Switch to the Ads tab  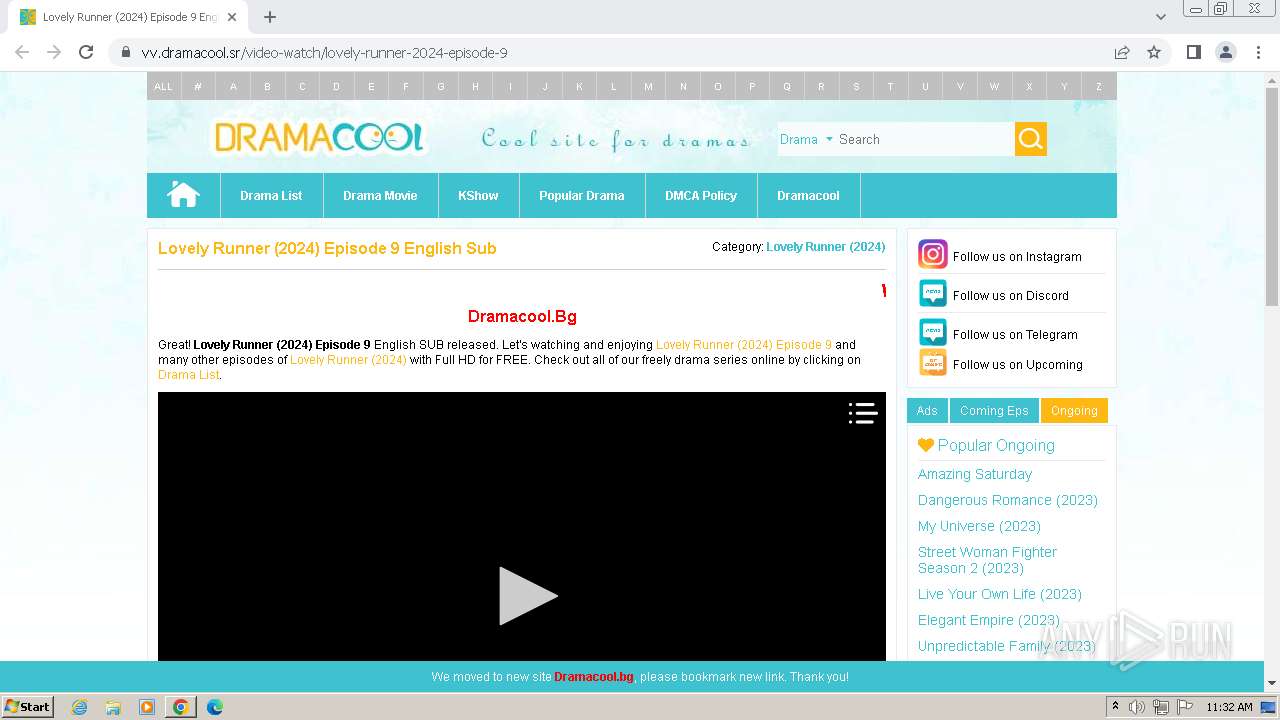[x=927, y=411]
